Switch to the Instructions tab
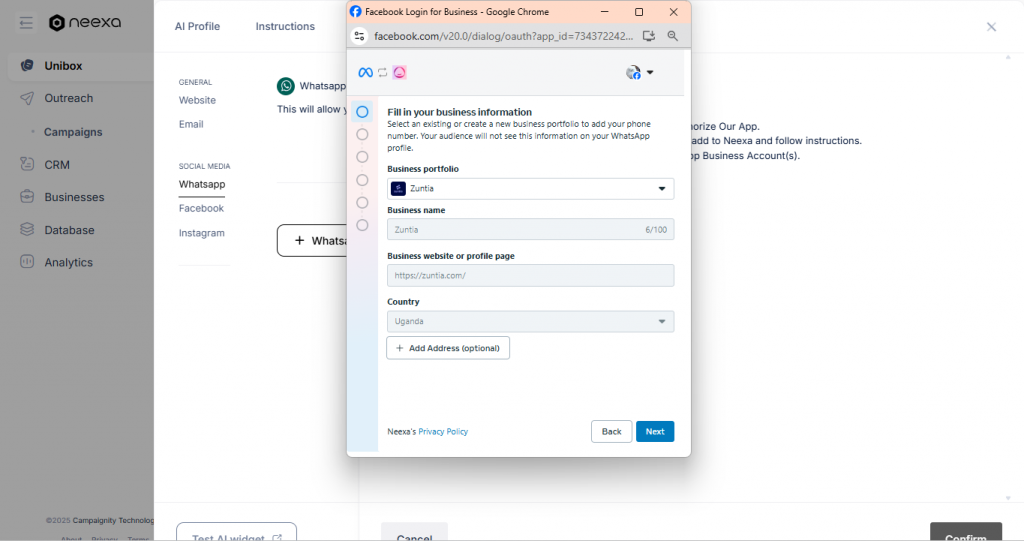The height and width of the screenshot is (541, 1024). click(x=285, y=26)
